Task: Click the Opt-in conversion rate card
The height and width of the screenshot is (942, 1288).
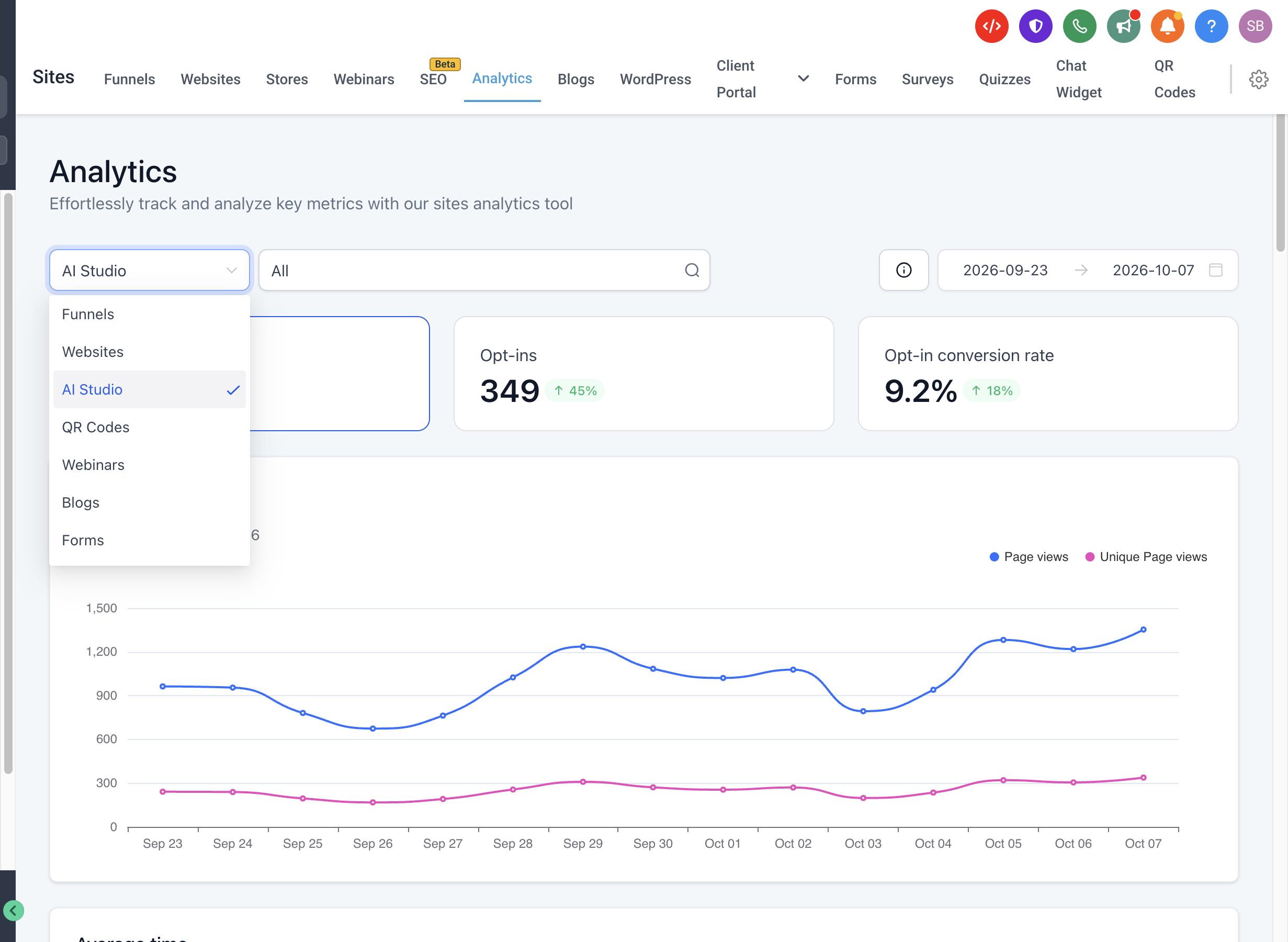Action: [x=1048, y=374]
